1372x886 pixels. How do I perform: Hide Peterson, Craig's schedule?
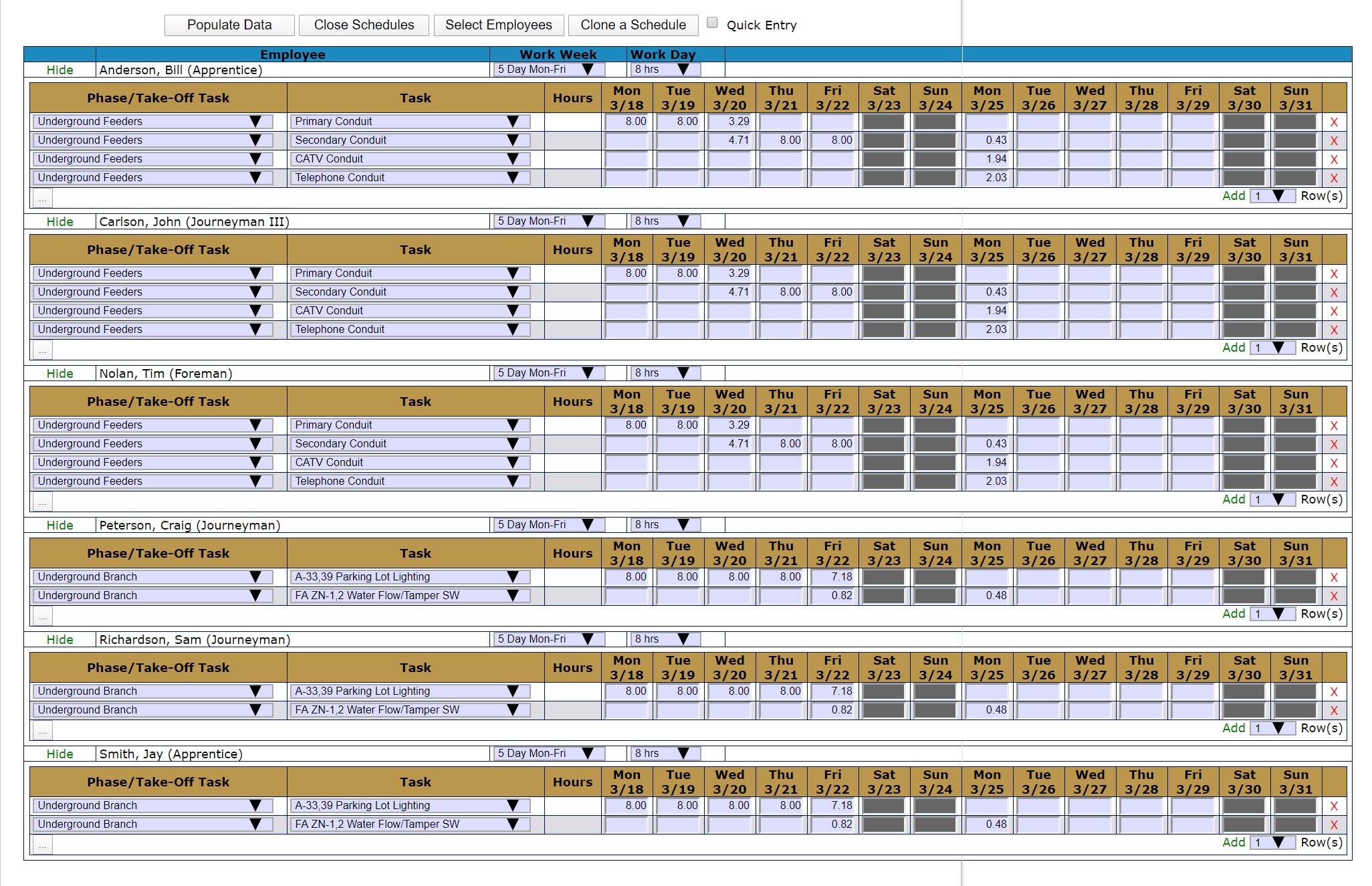click(x=60, y=525)
